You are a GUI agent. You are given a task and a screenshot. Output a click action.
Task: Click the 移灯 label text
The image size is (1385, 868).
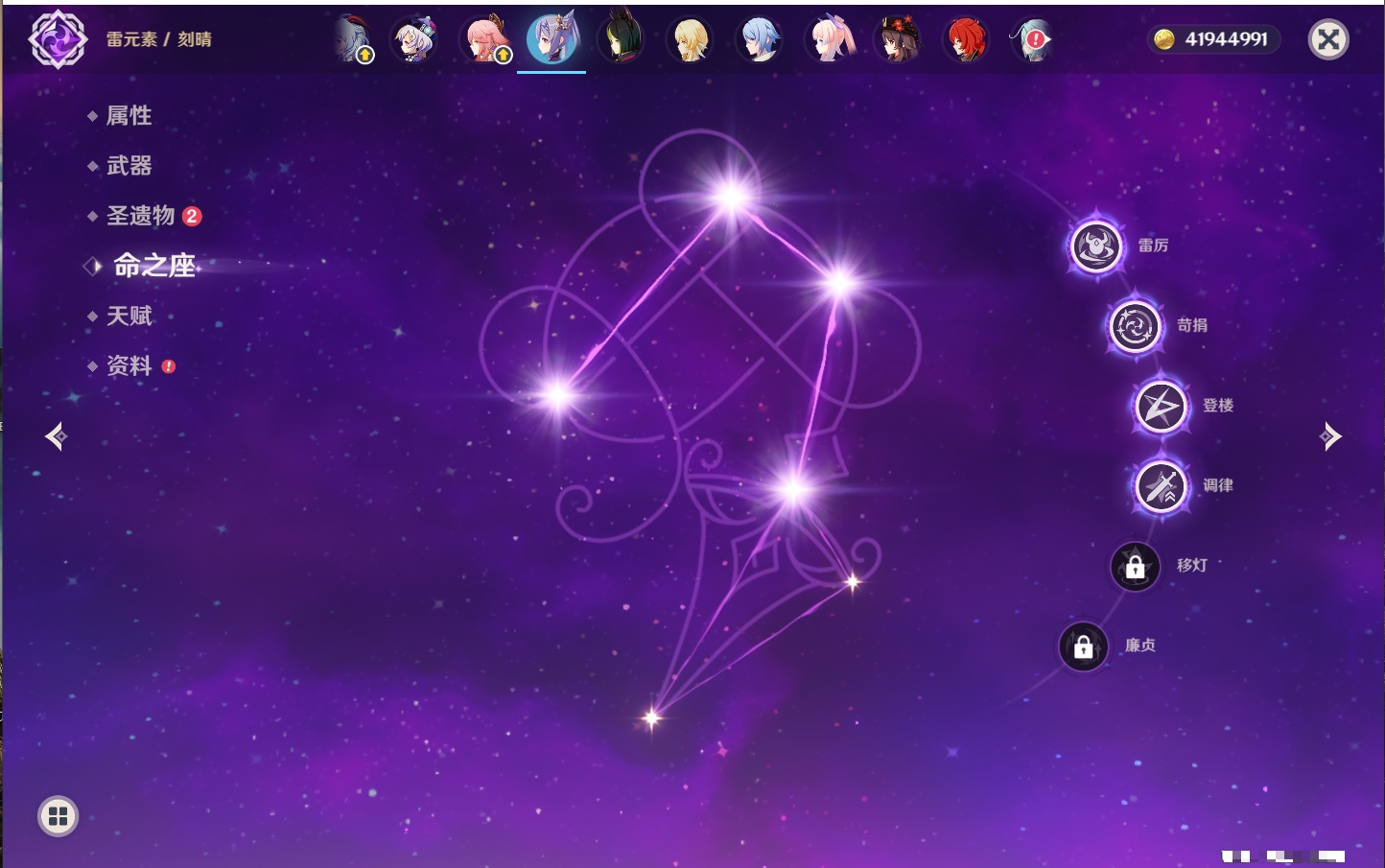tap(1192, 565)
